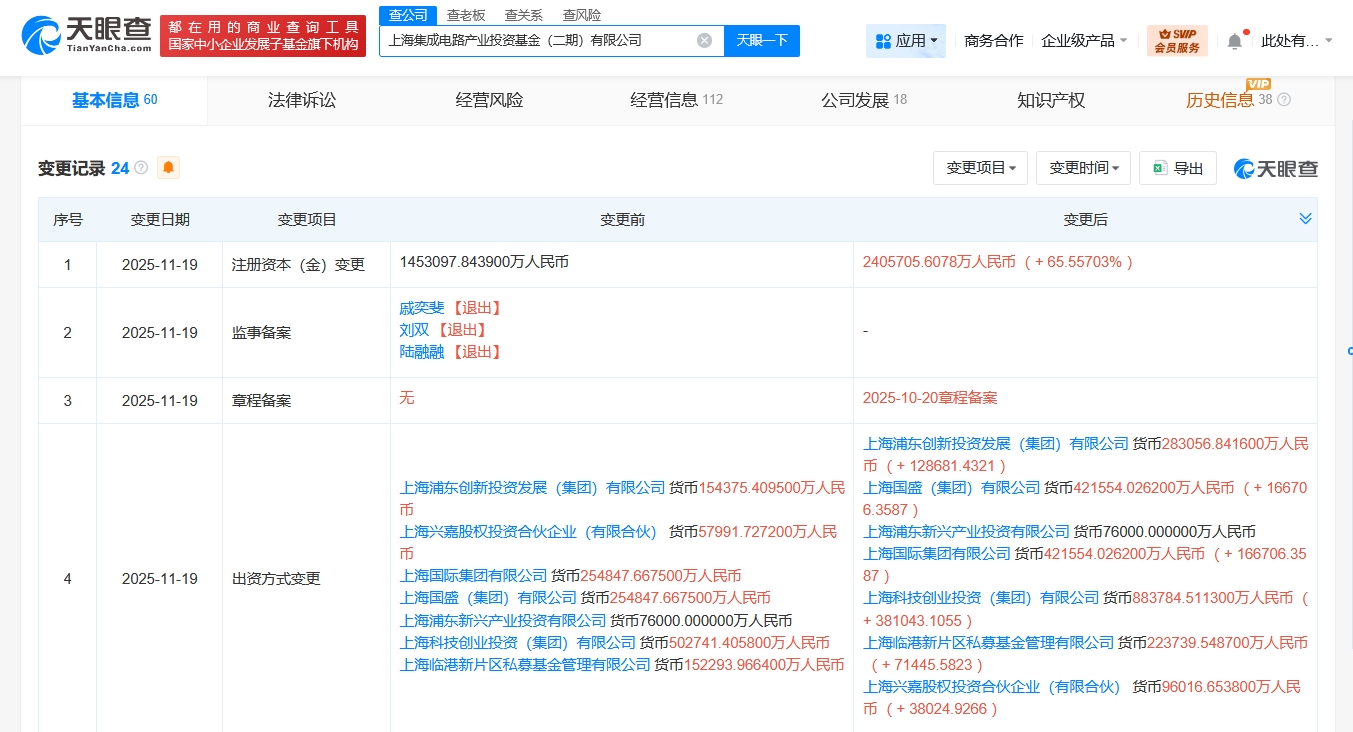Click the 天眼一下 search button
Screen dimensions: 1353x732
tap(762, 41)
